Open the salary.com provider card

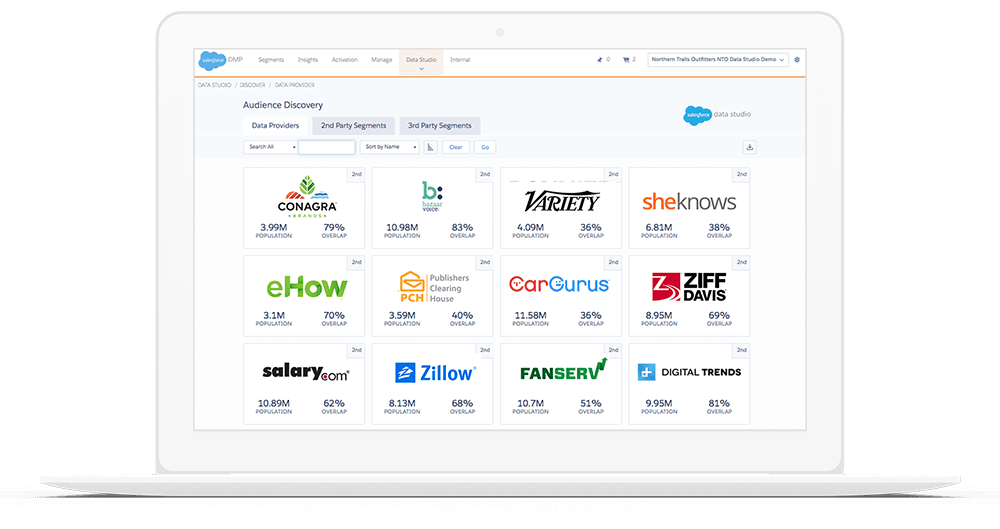pos(304,384)
